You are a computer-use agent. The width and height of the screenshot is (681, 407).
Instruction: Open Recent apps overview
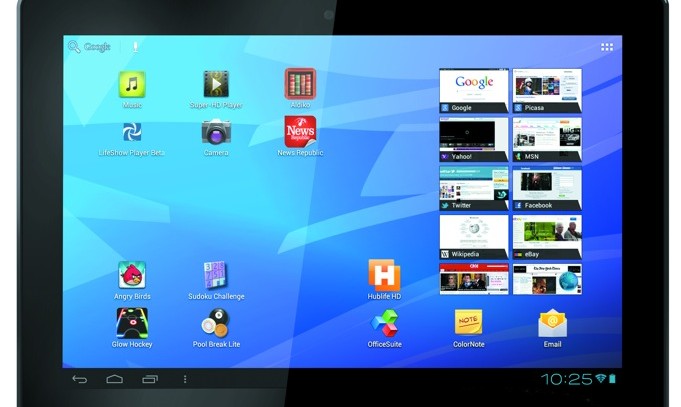click(x=150, y=379)
